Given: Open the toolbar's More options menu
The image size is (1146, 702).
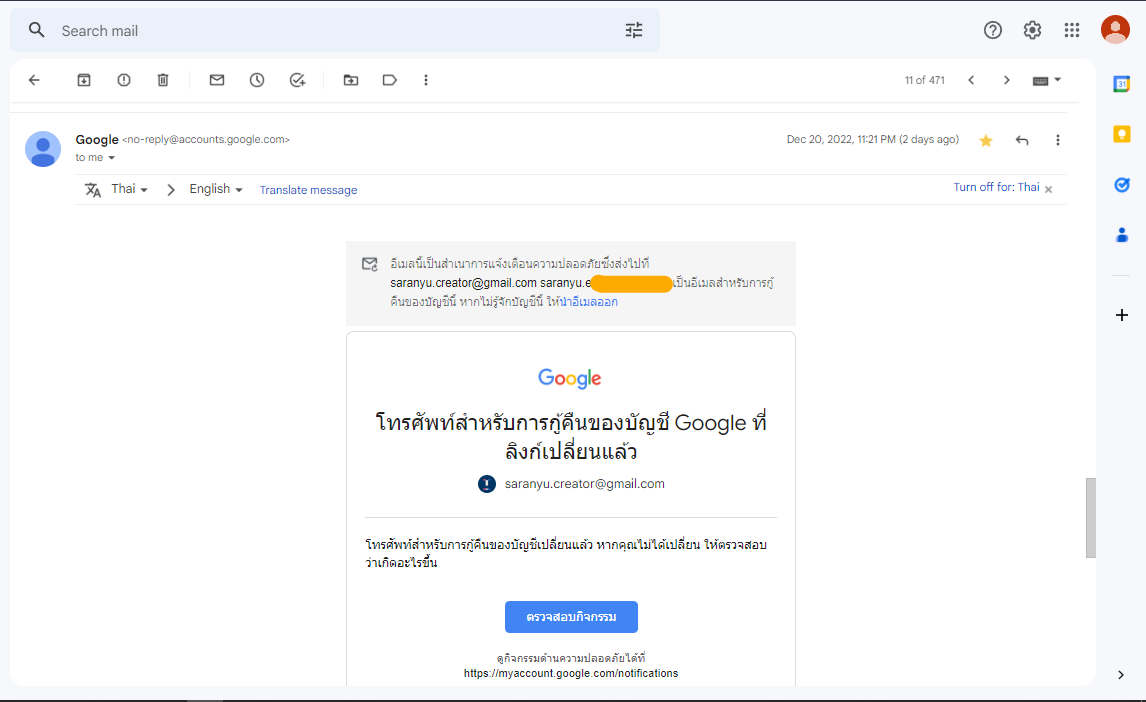Looking at the screenshot, I should coord(426,80).
